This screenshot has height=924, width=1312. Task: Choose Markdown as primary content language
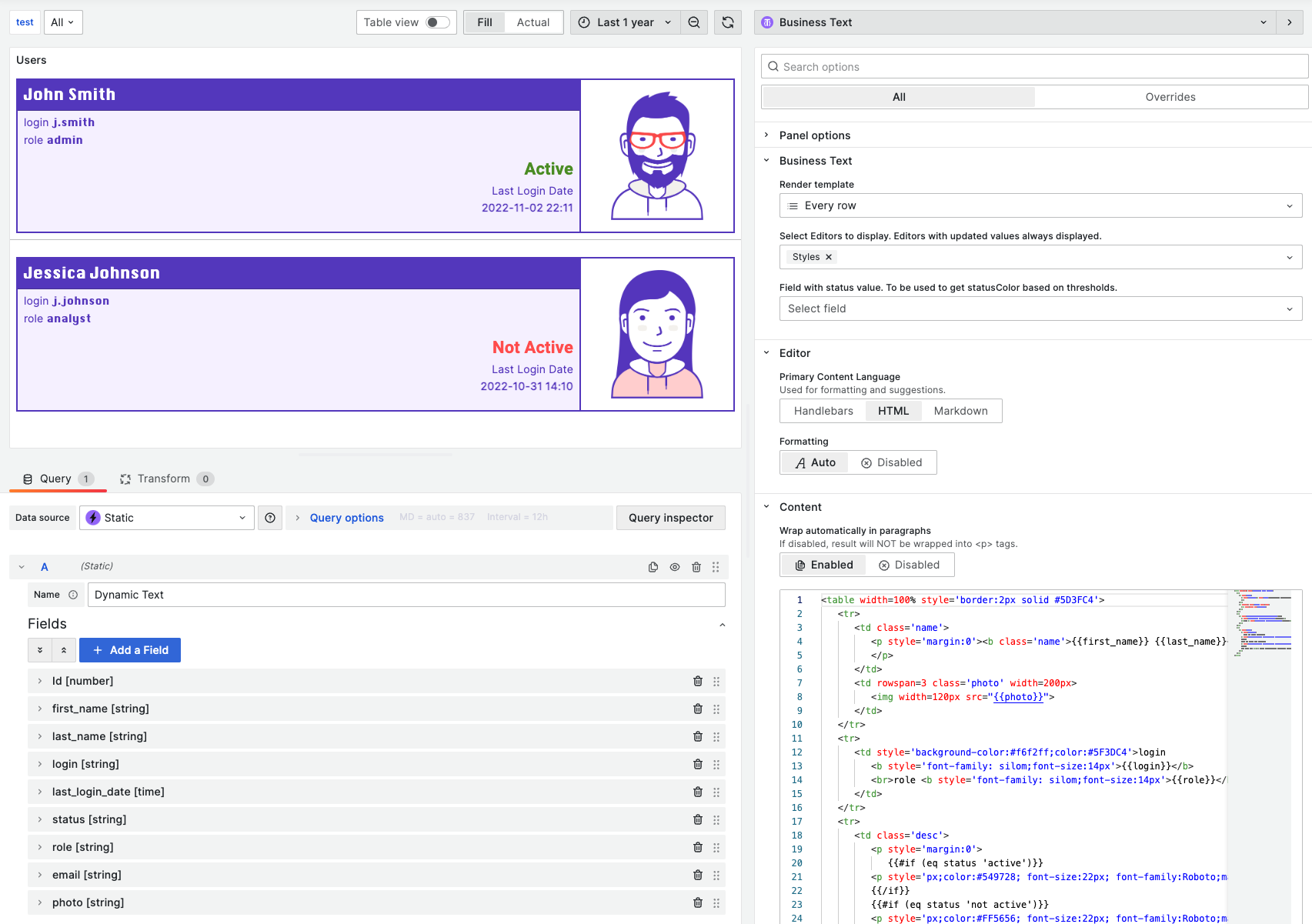961,411
